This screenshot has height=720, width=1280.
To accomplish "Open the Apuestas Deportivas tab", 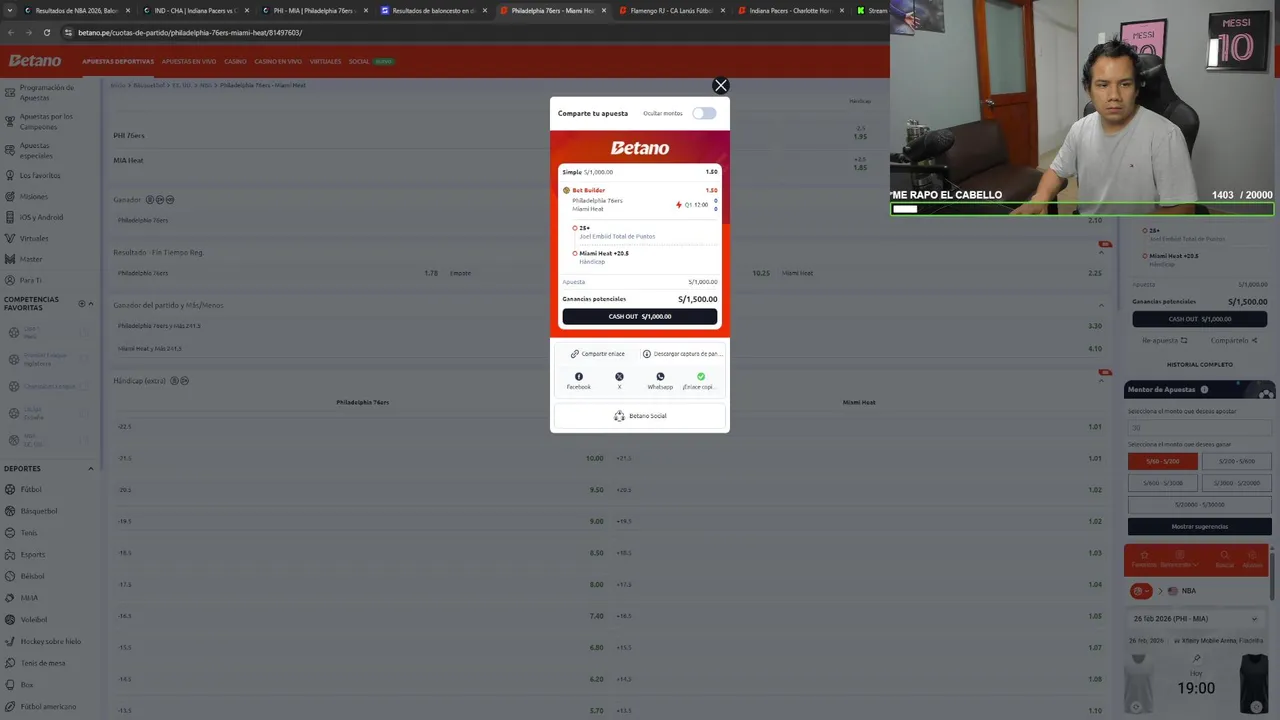I will click(118, 62).
